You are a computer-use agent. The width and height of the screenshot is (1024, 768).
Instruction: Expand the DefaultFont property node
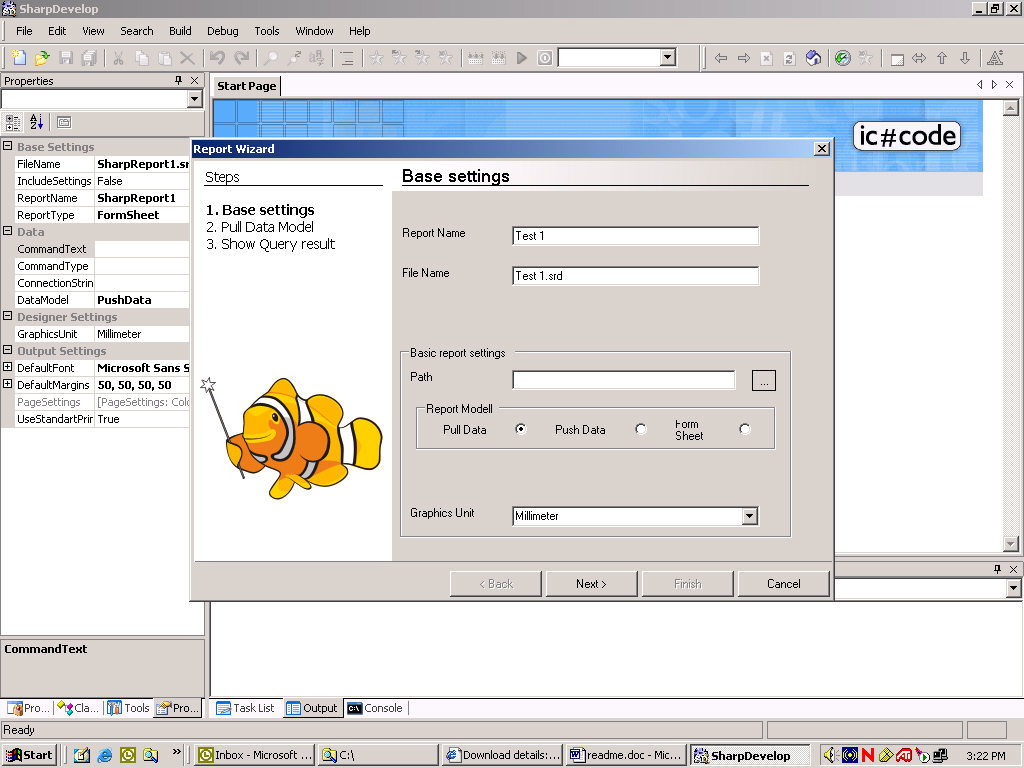point(8,368)
